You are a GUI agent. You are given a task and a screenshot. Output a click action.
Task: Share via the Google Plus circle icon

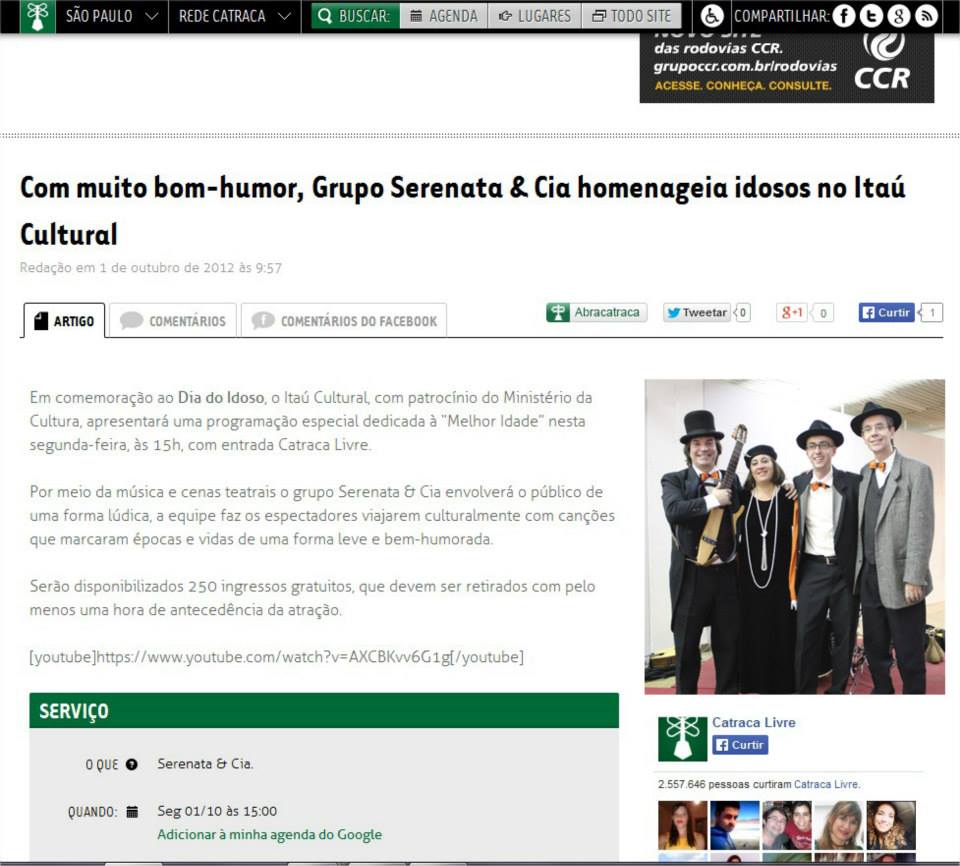(899, 16)
